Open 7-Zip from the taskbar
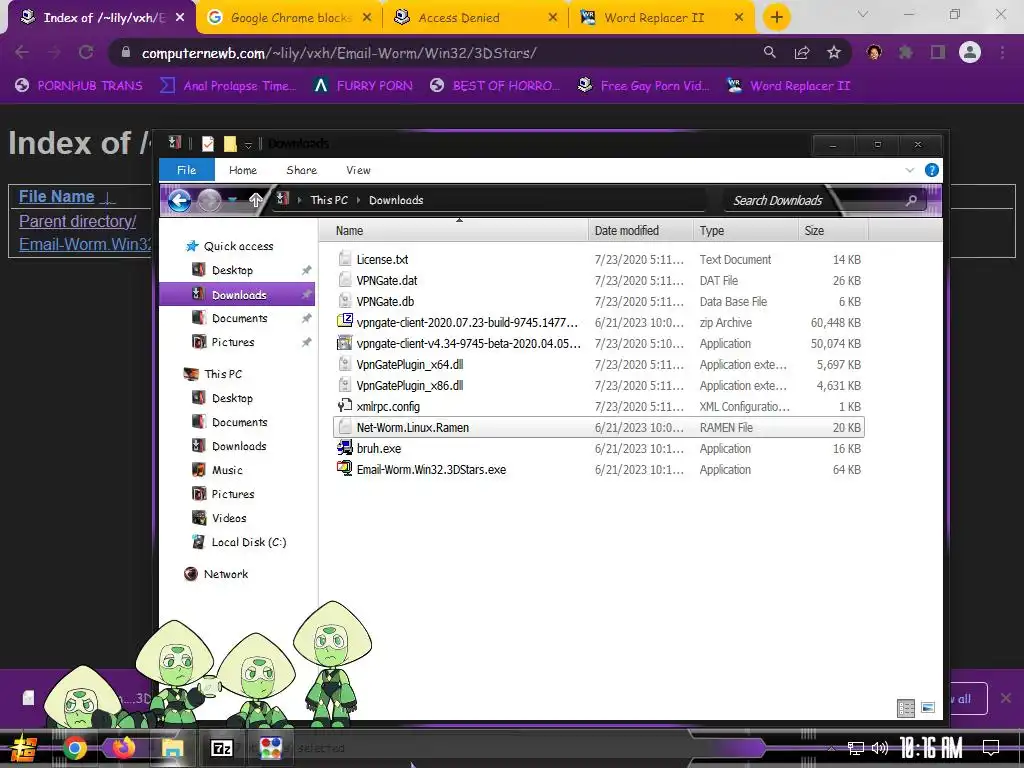1024x768 pixels. (222, 748)
